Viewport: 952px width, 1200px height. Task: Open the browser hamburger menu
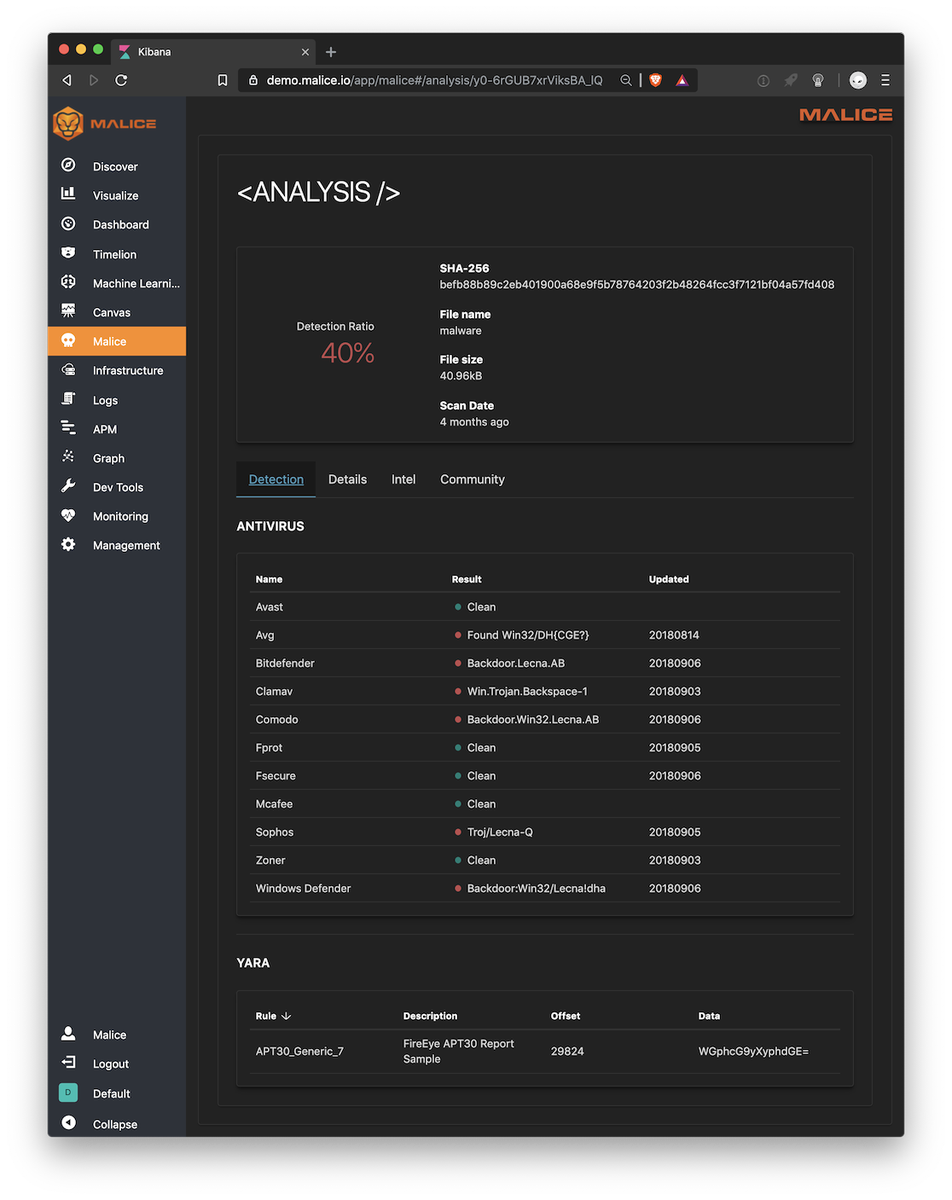coord(885,80)
